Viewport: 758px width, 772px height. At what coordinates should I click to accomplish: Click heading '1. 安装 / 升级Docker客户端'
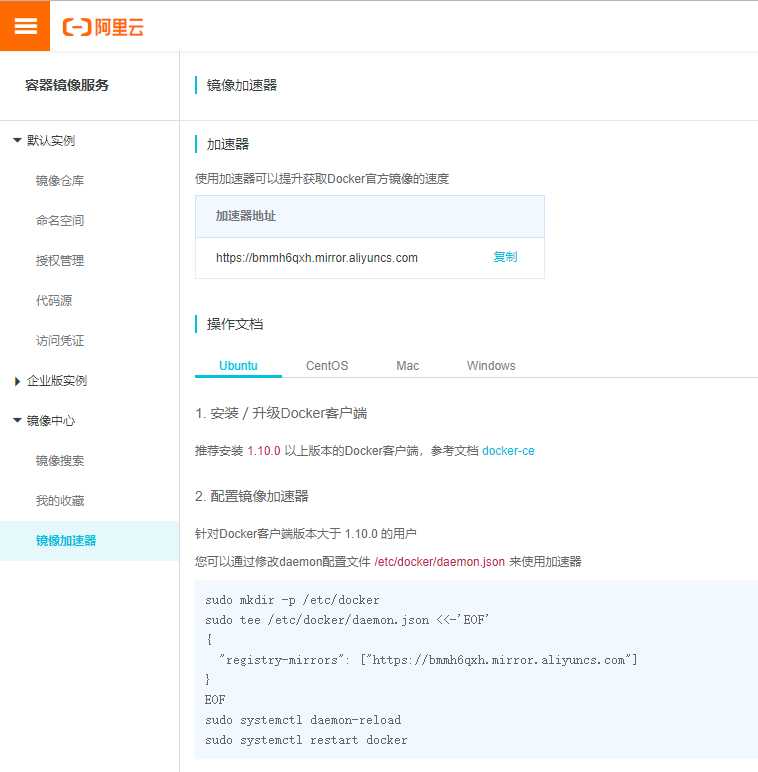(x=281, y=413)
